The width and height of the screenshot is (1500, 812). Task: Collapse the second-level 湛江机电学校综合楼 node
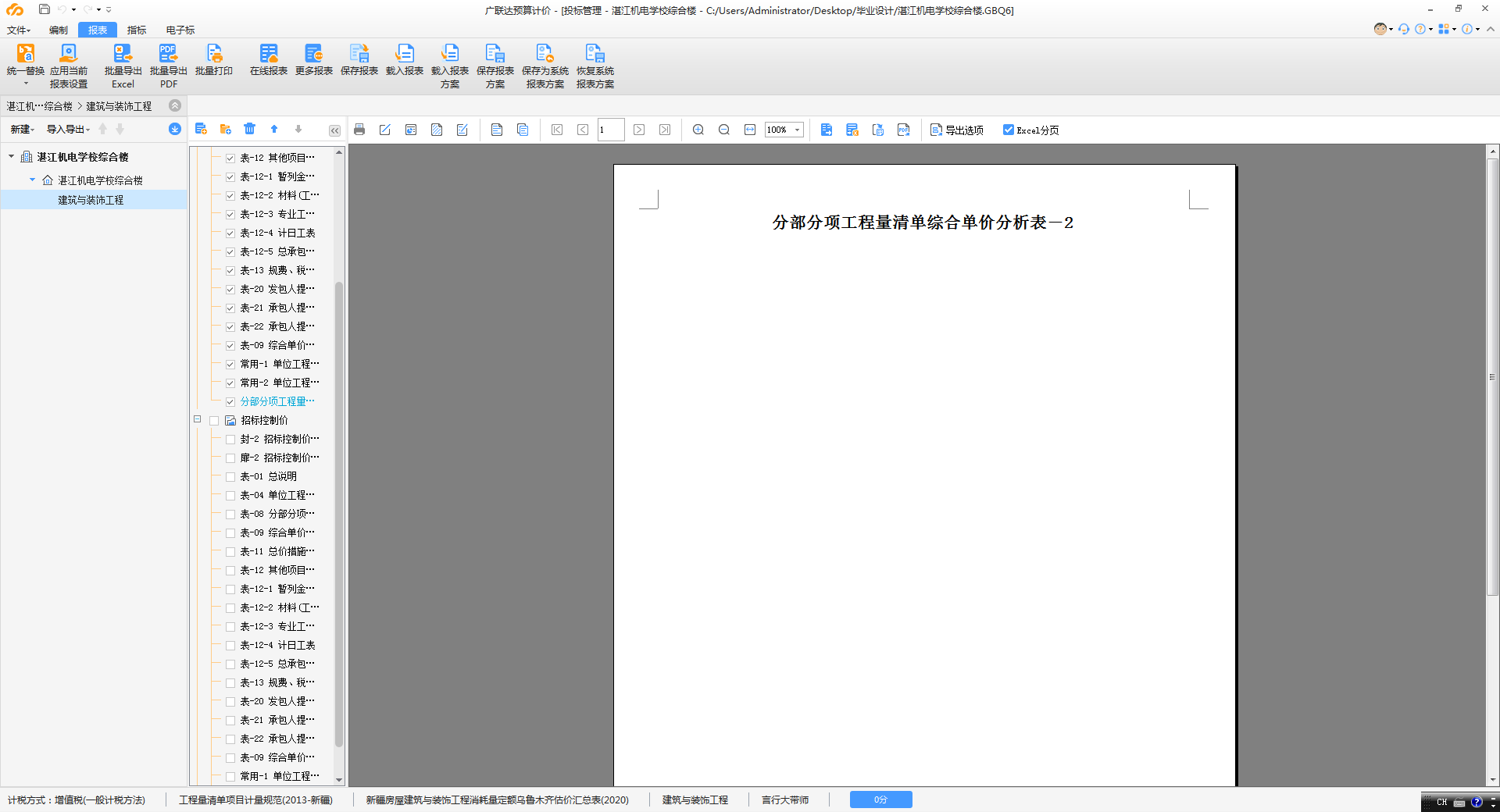point(32,180)
